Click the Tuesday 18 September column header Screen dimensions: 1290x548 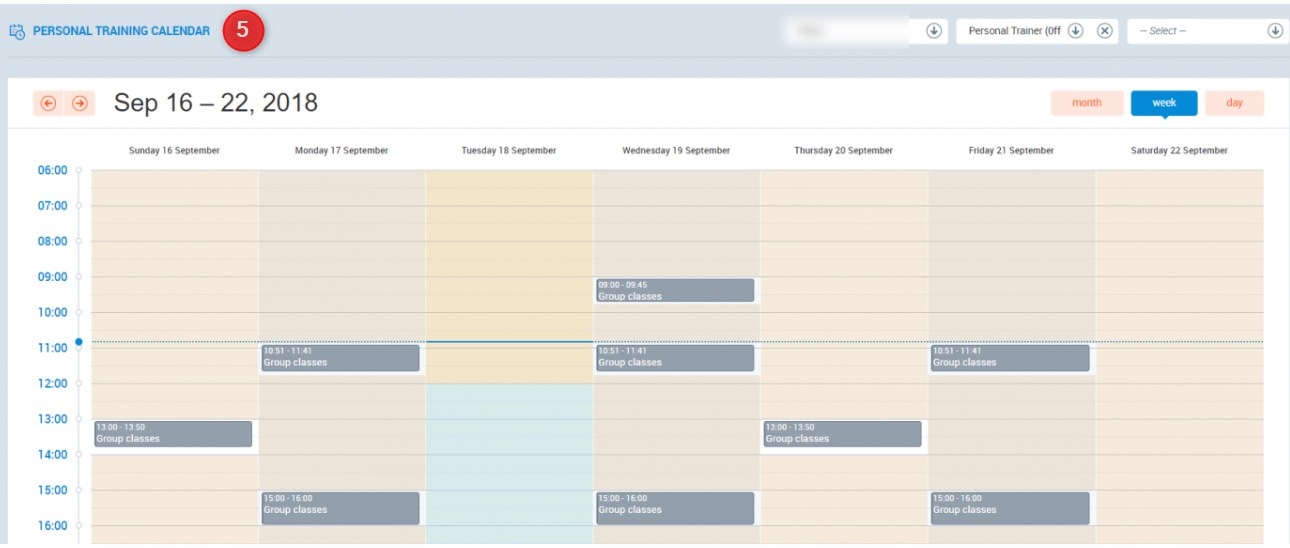[x=508, y=151]
